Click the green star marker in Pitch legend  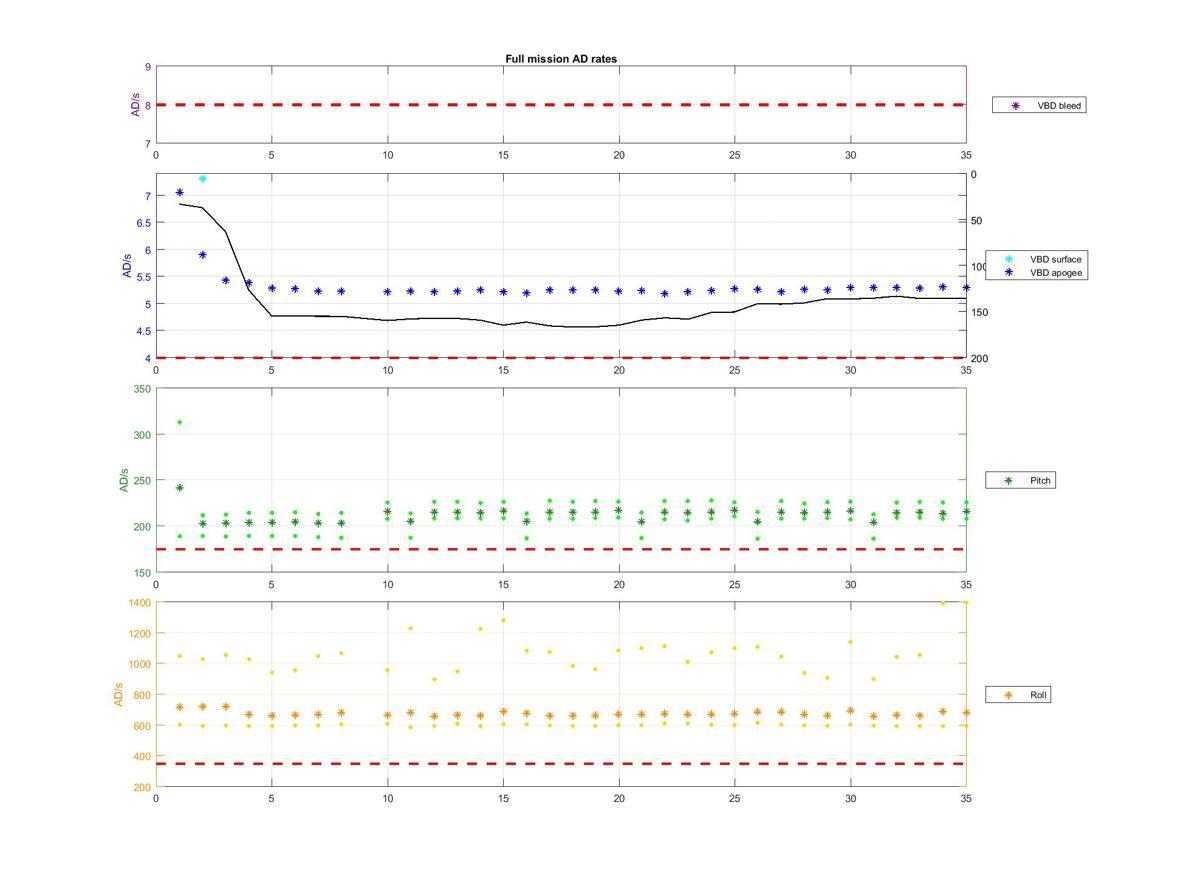[x=1008, y=481]
